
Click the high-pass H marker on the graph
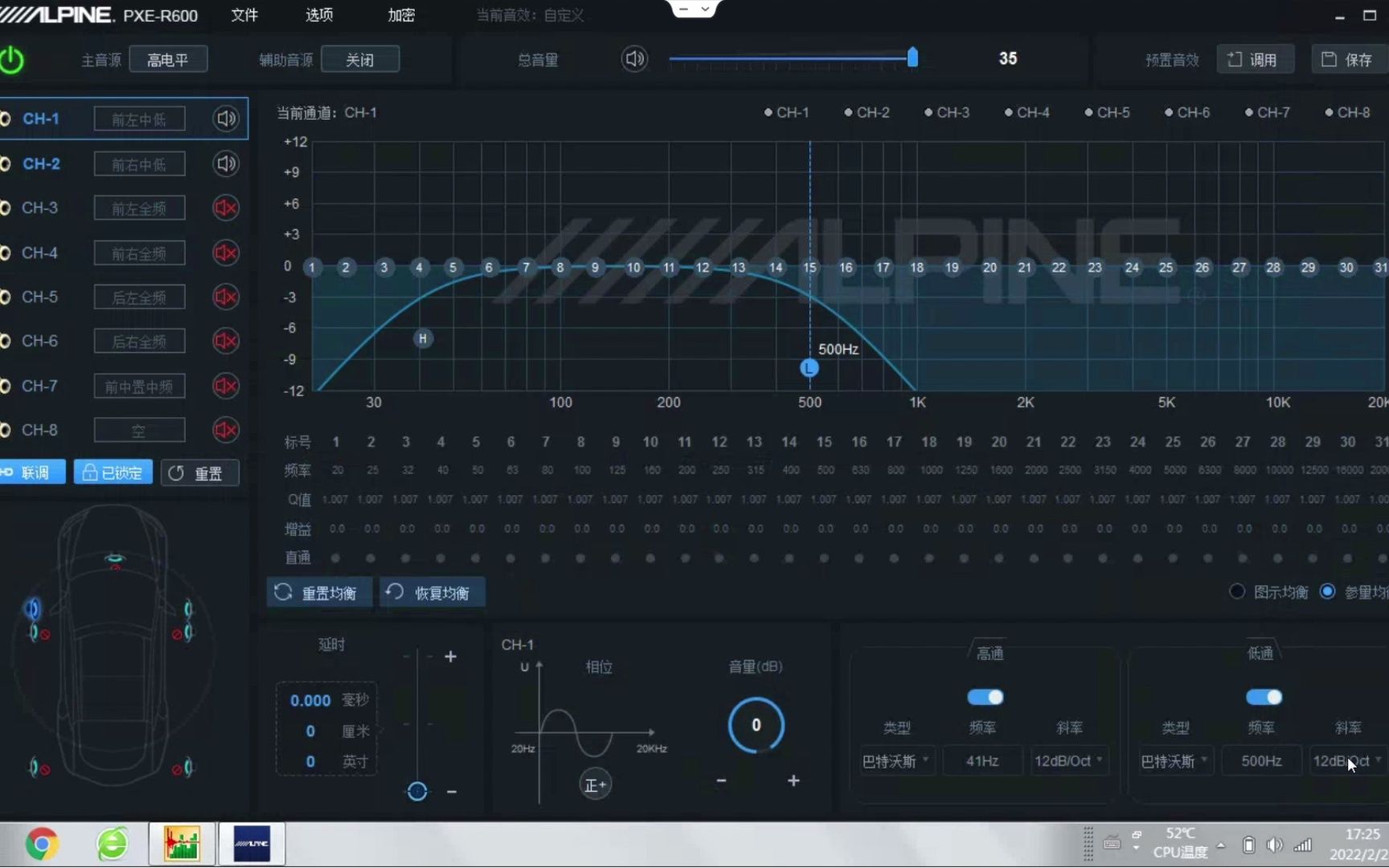click(x=423, y=338)
